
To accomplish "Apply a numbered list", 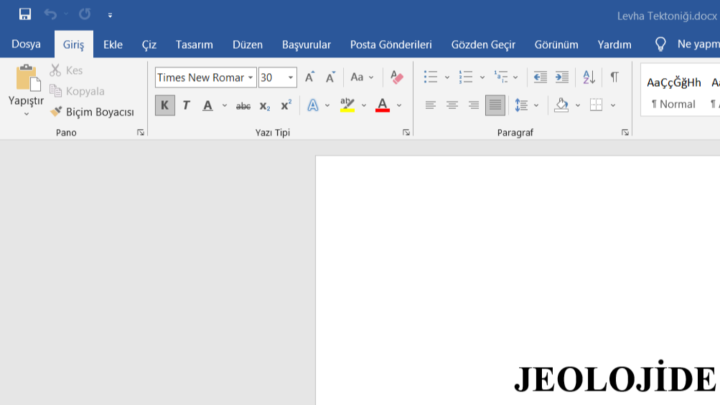I will (466, 77).
